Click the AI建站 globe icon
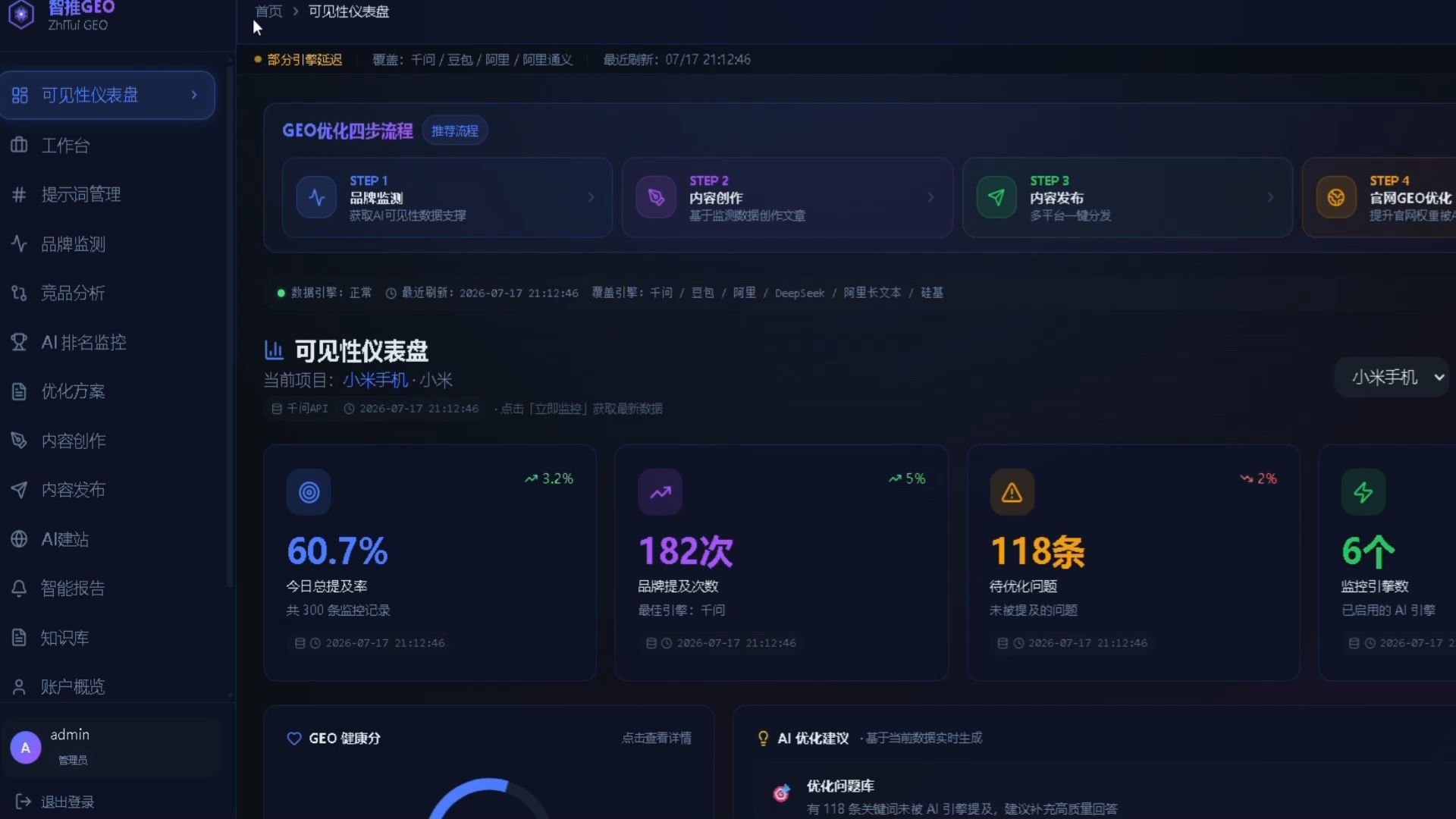1456x819 pixels. pos(19,538)
